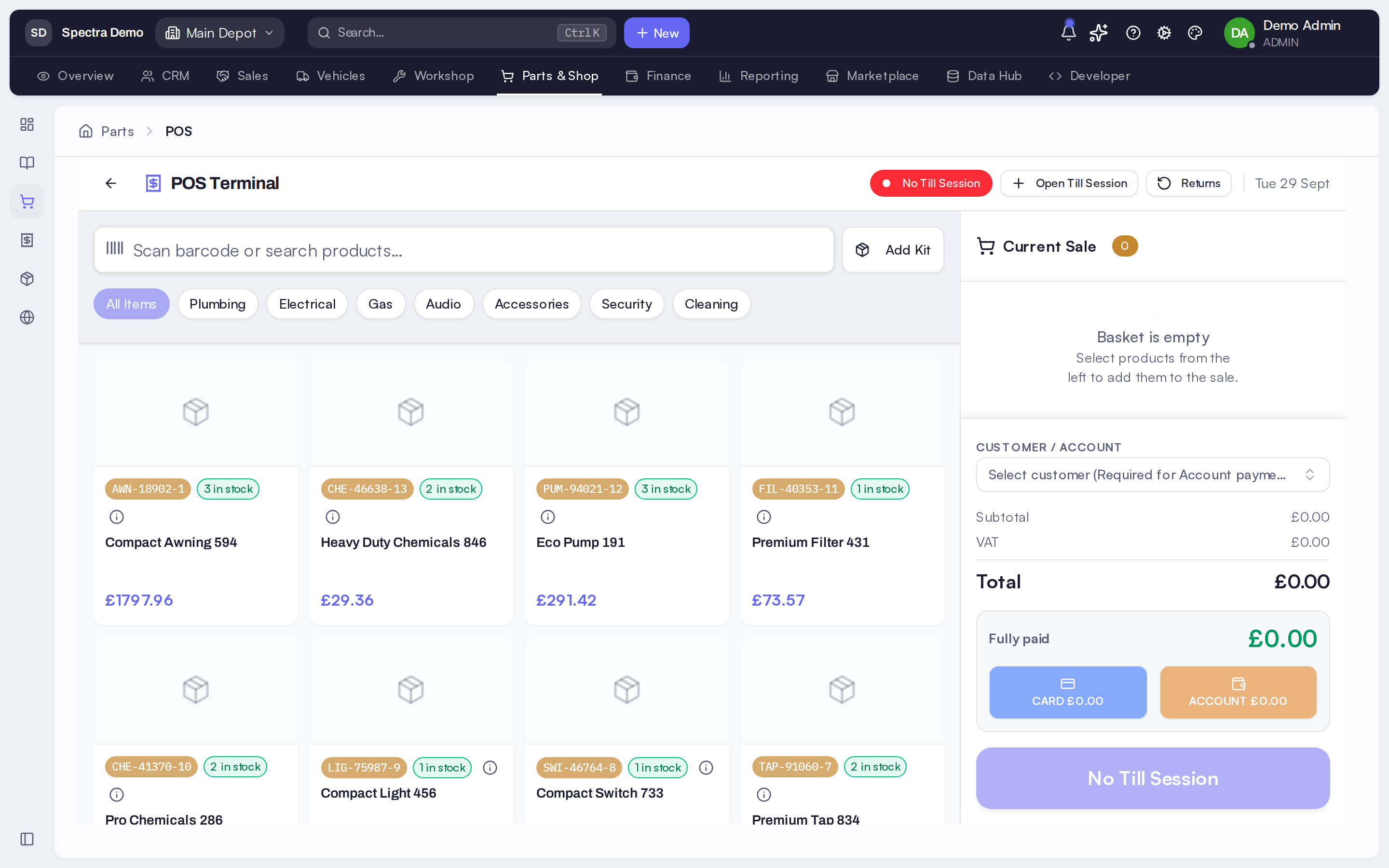Open the Demo Admin user menu

coord(1283,33)
